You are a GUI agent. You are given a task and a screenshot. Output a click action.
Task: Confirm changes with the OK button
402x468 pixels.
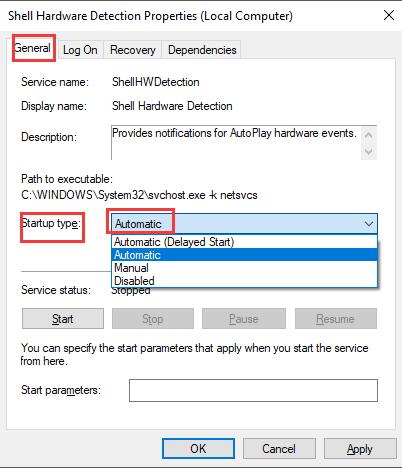[198, 449]
